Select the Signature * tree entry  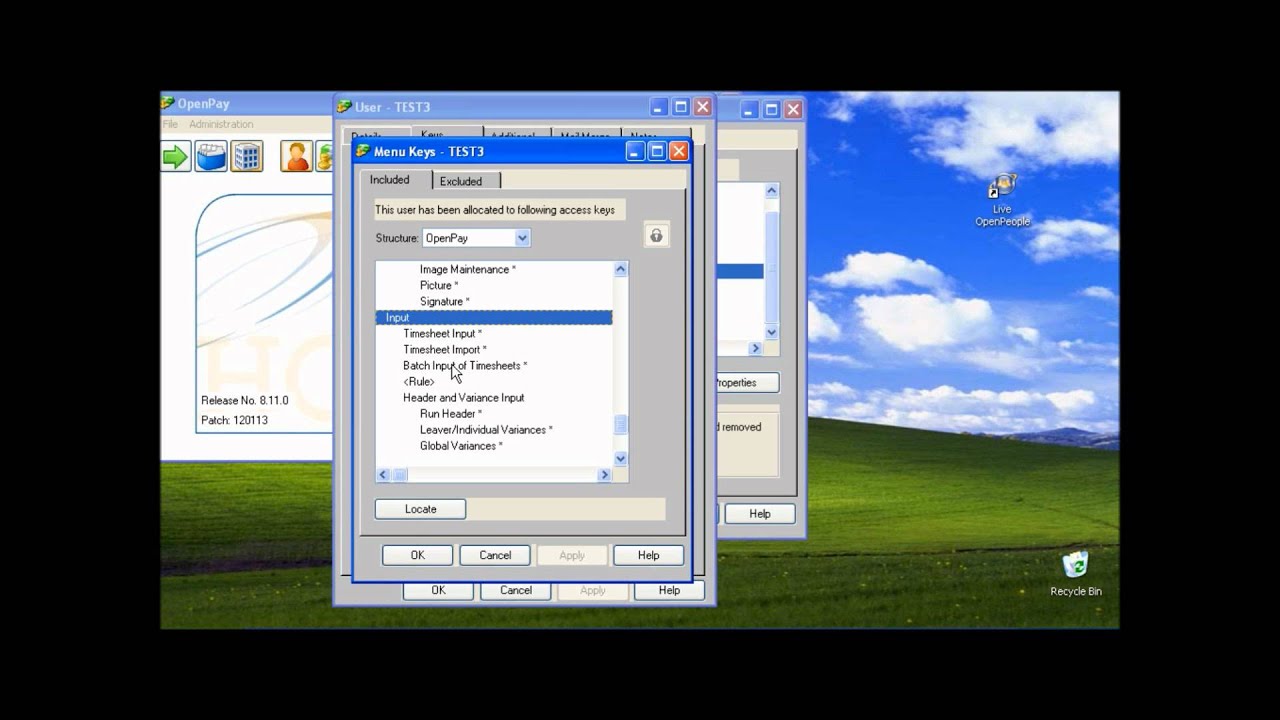coord(444,301)
